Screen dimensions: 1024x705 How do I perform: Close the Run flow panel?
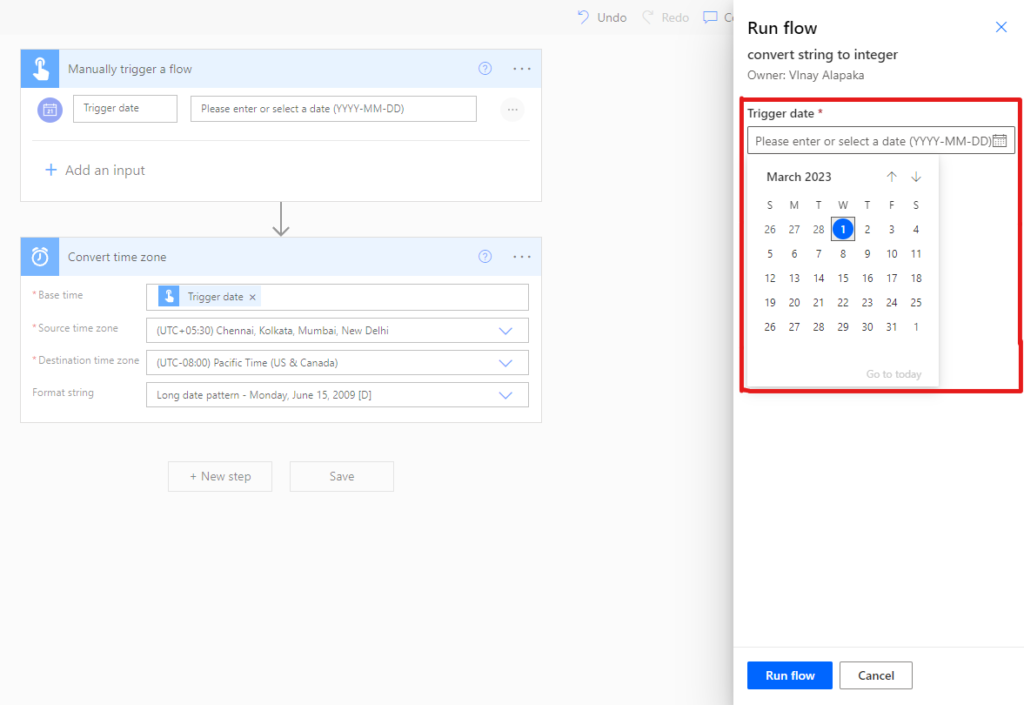[1000, 27]
